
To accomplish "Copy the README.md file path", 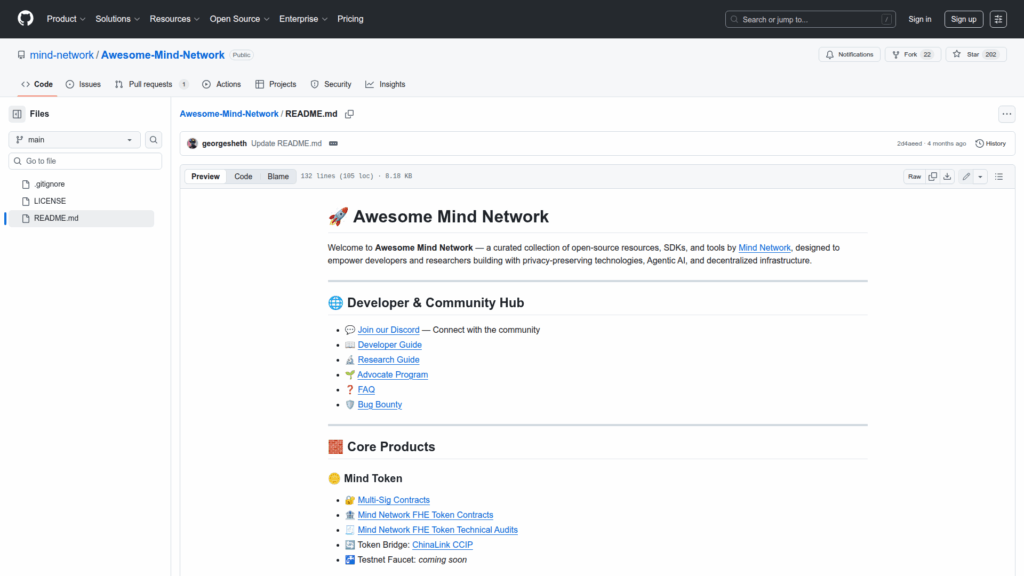I will pyautogui.click(x=349, y=114).
